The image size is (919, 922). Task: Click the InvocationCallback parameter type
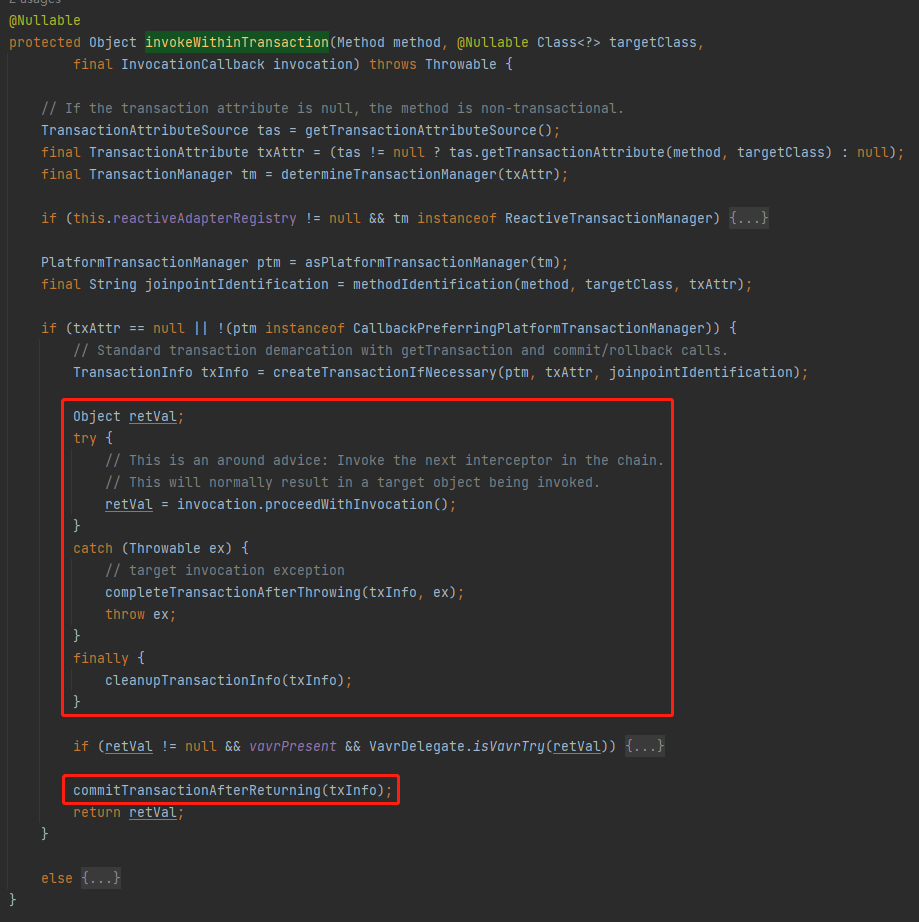tap(193, 65)
